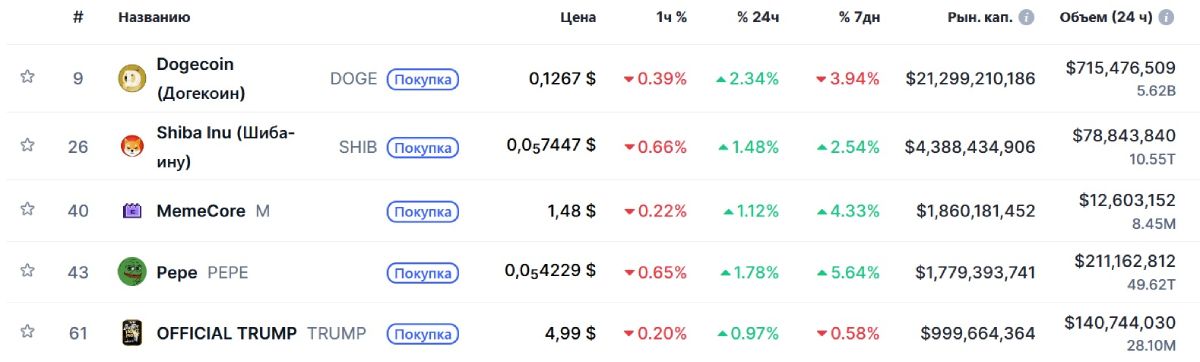The width and height of the screenshot is (1200, 362).
Task: Star Dogecoin to add to watchlist
Action: click(27, 77)
